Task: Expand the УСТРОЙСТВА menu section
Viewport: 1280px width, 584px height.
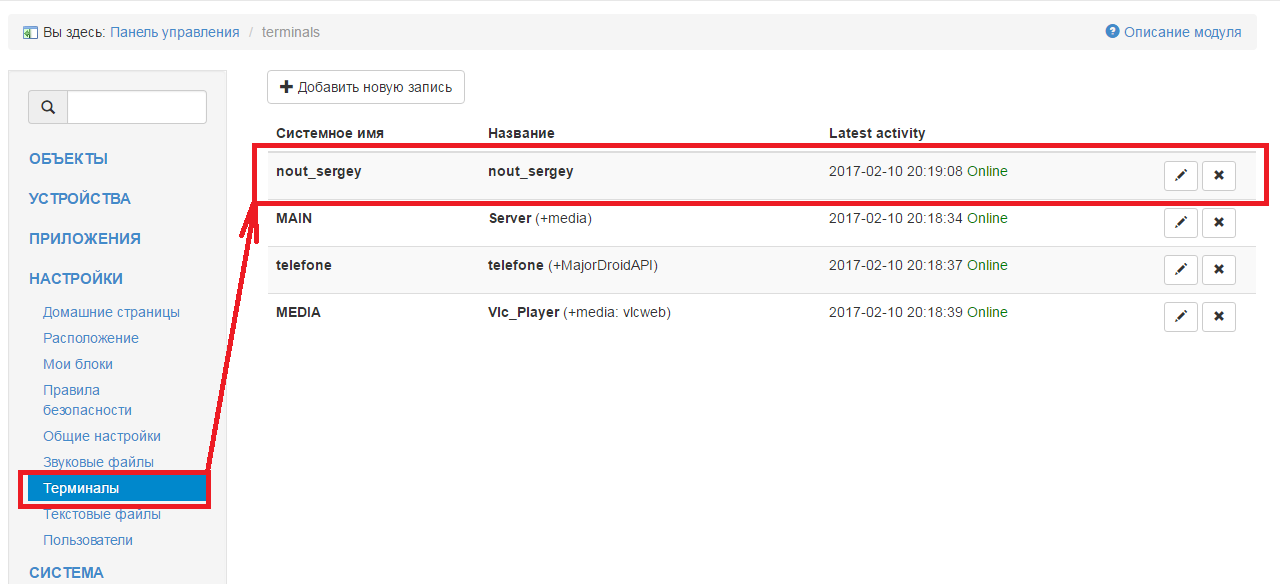Action: (x=80, y=199)
